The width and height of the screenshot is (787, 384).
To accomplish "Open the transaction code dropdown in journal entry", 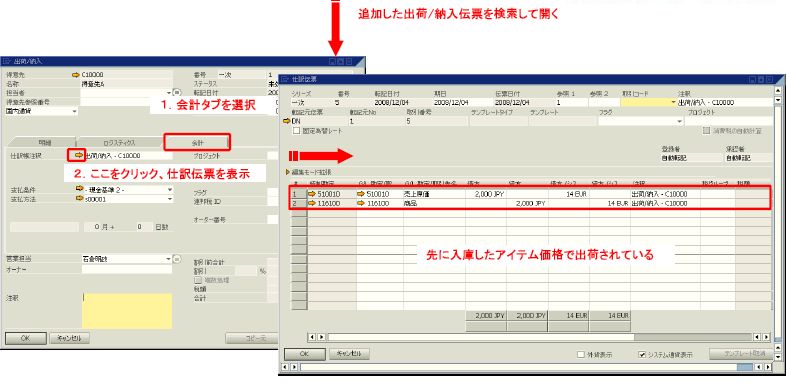I will pyautogui.click(x=673, y=102).
